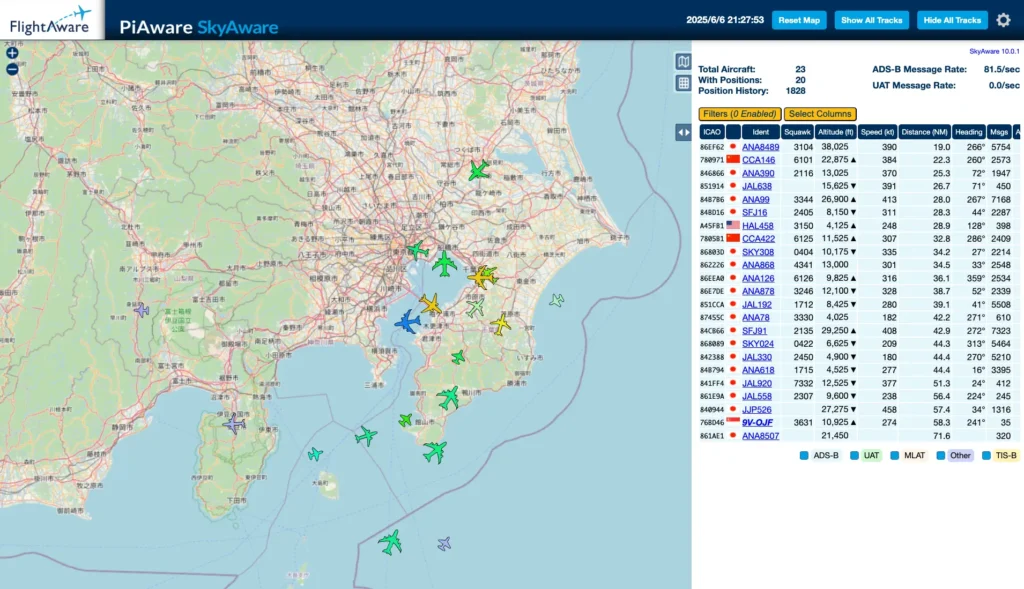Viewport: 1024px width, 589px height.
Task: Click squawk value 7332 in JAL920 row
Action: coord(803,383)
